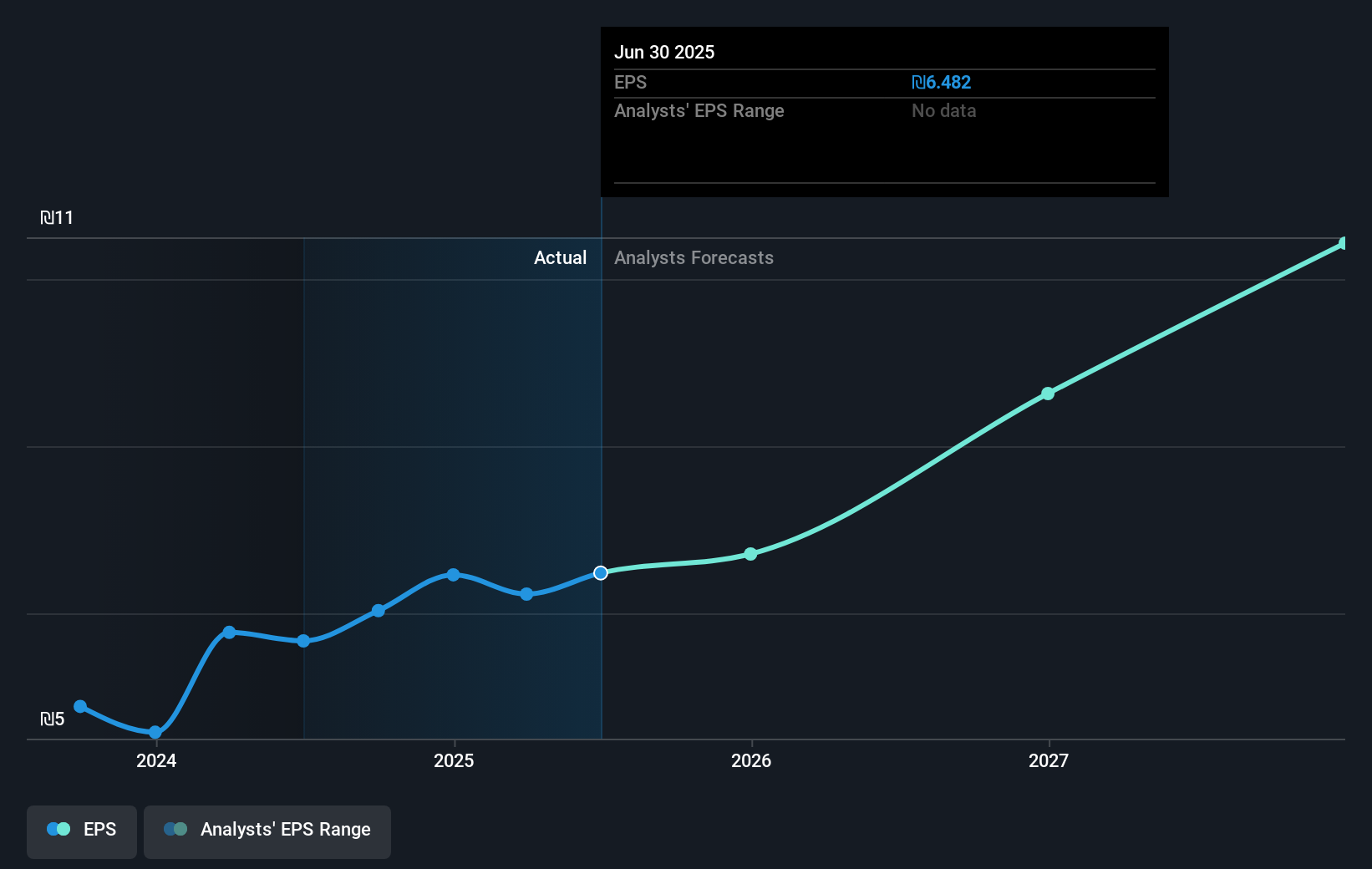Click the 2027 forecast data point marker
The height and width of the screenshot is (869, 1372).
[x=1048, y=394]
